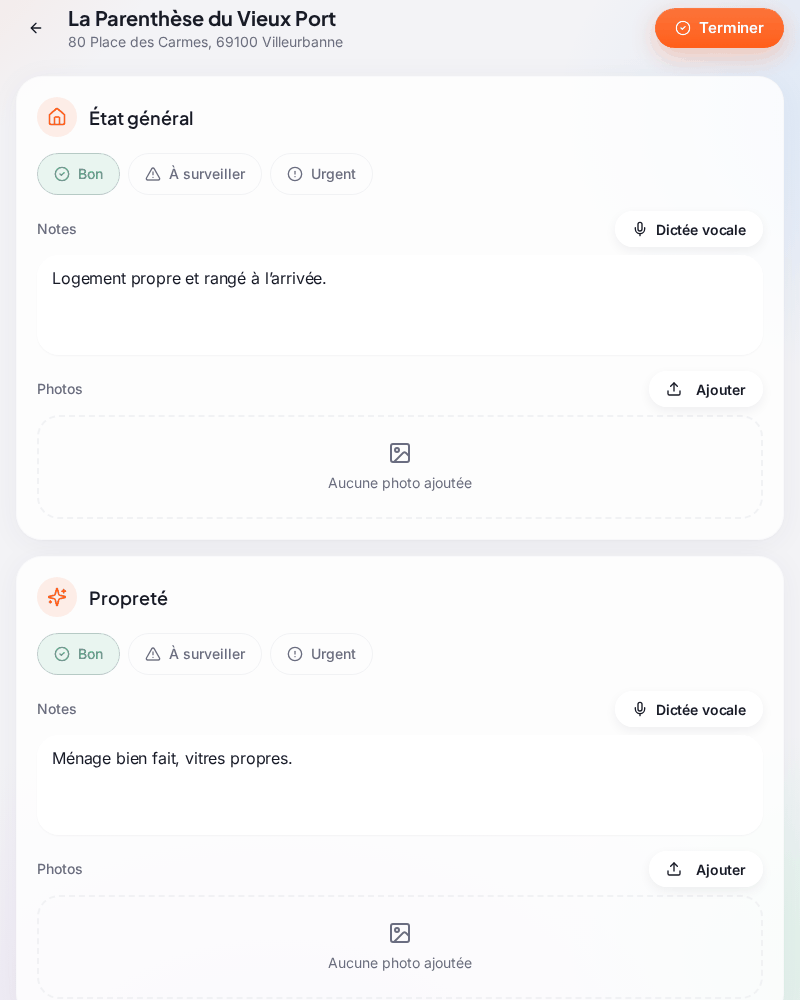Edit the État général notes text field
The image size is (800, 1000).
tap(400, 305)
